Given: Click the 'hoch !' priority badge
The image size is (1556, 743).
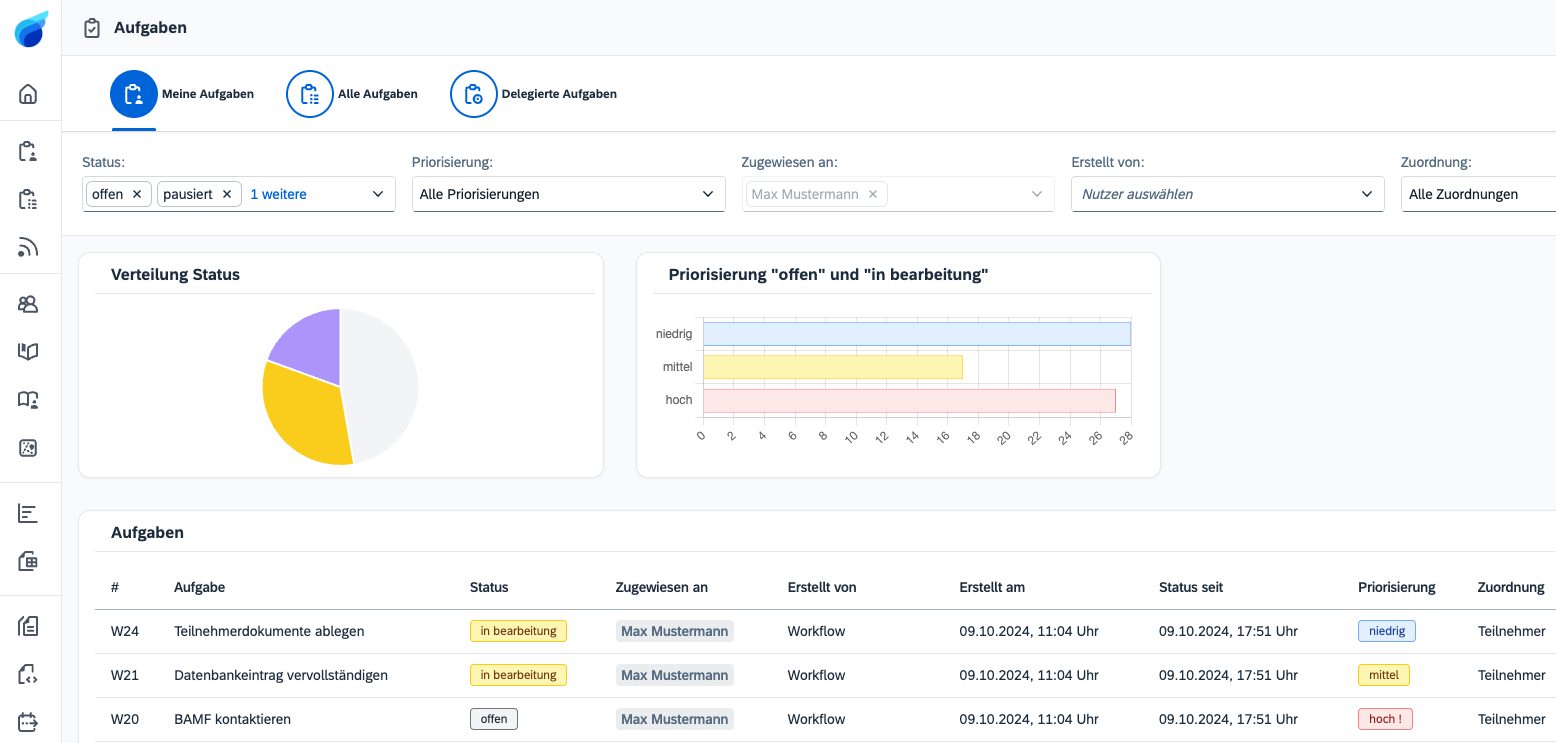Looking at the screenshot, I should [x=1385, y=719].
